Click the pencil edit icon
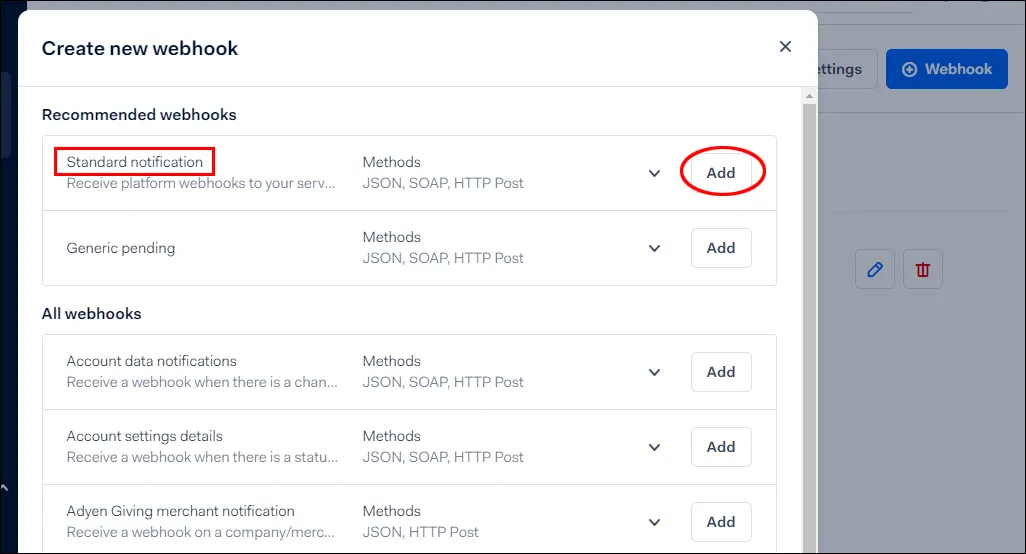The width and height of the screenshot is (1026, 554). (x=875, y=269)
